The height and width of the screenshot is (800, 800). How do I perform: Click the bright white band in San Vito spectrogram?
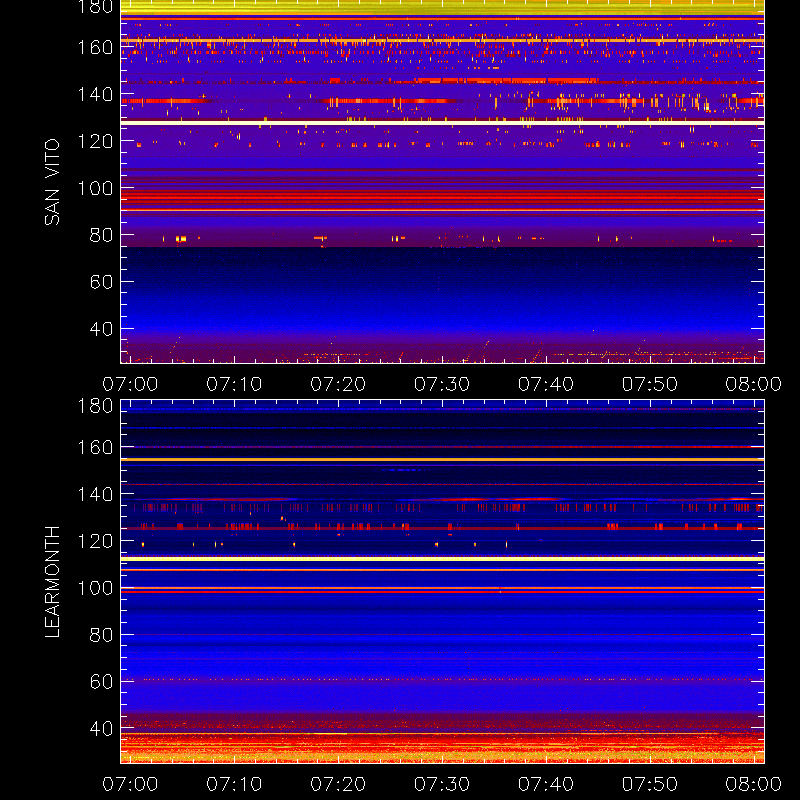click(x=442, y=123)
